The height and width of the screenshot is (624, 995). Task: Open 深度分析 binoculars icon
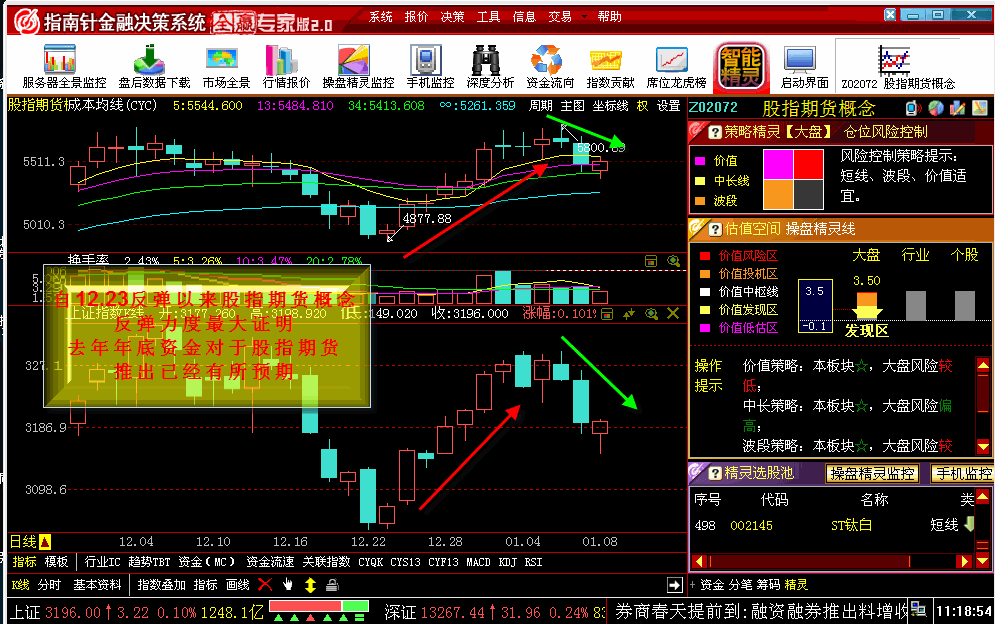(x=490, y=66)
